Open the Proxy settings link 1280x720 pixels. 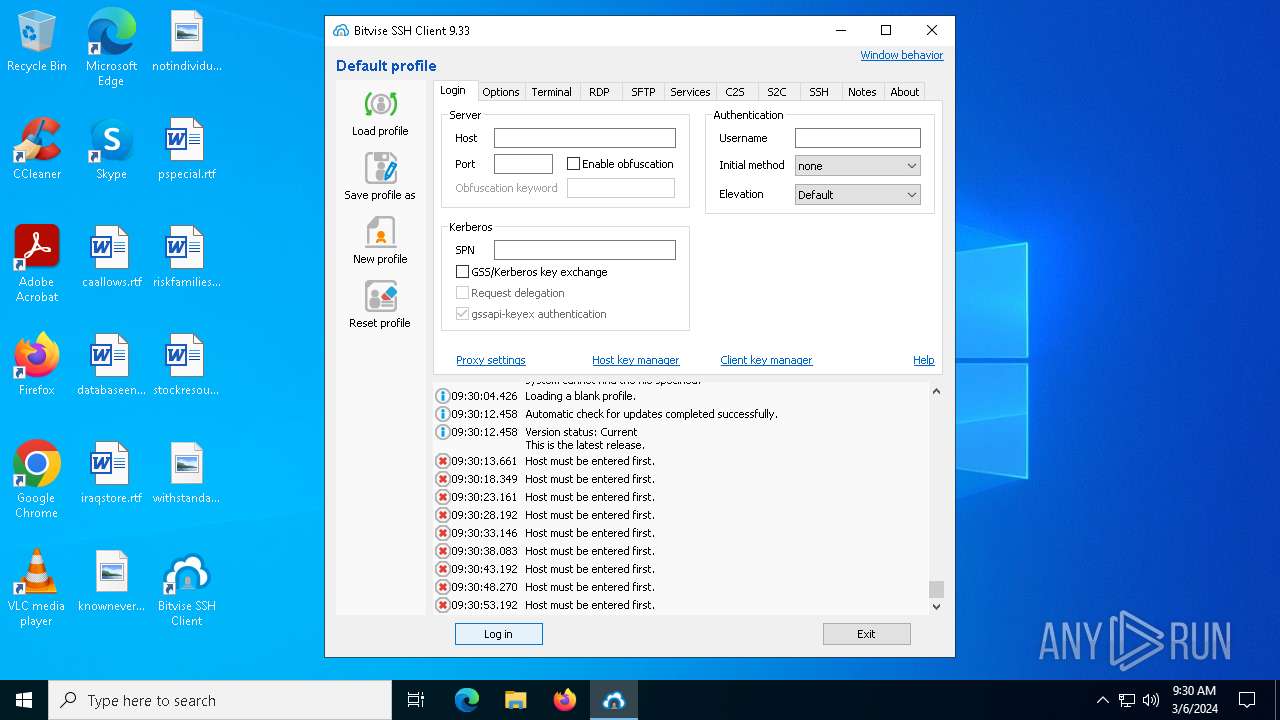pos(491,360)
